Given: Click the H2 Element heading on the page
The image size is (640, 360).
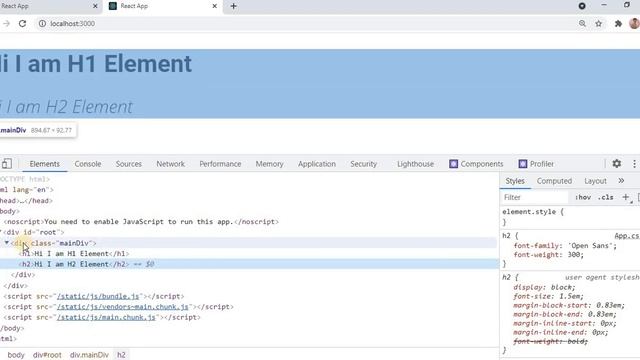Looking at the screenshot, I should coord(66,107).
